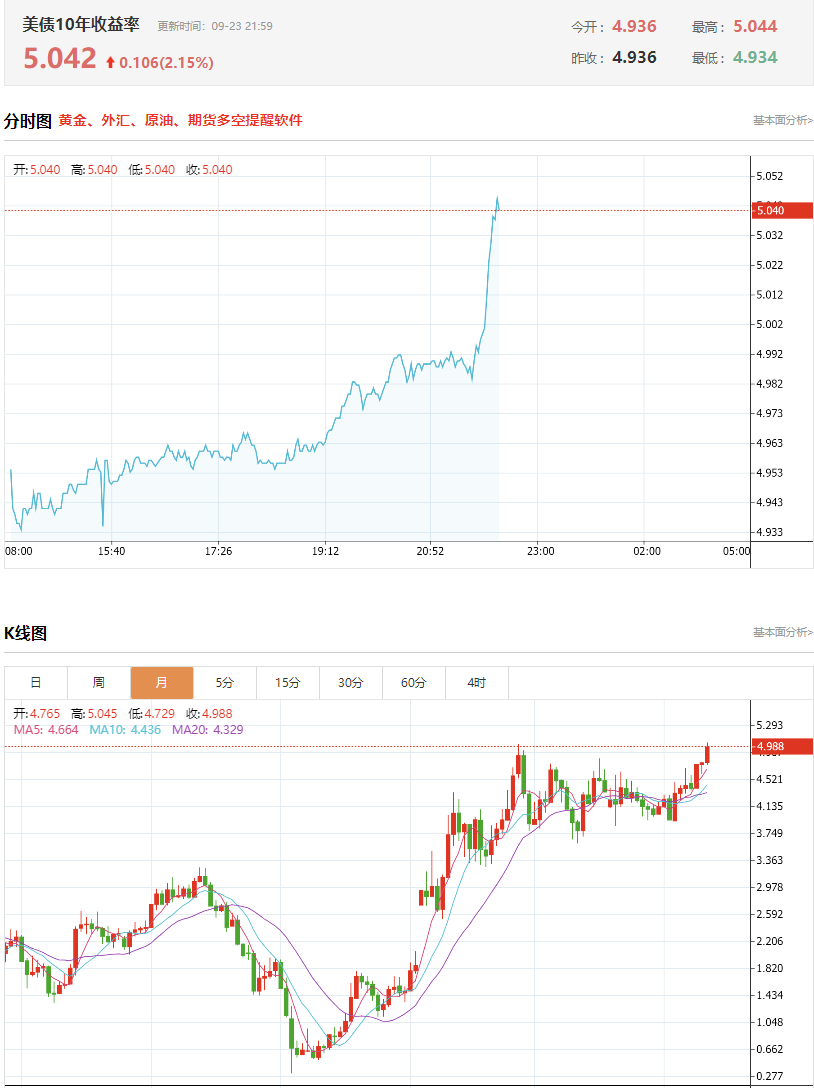Click the MA20 indicator label

point(207,730)
